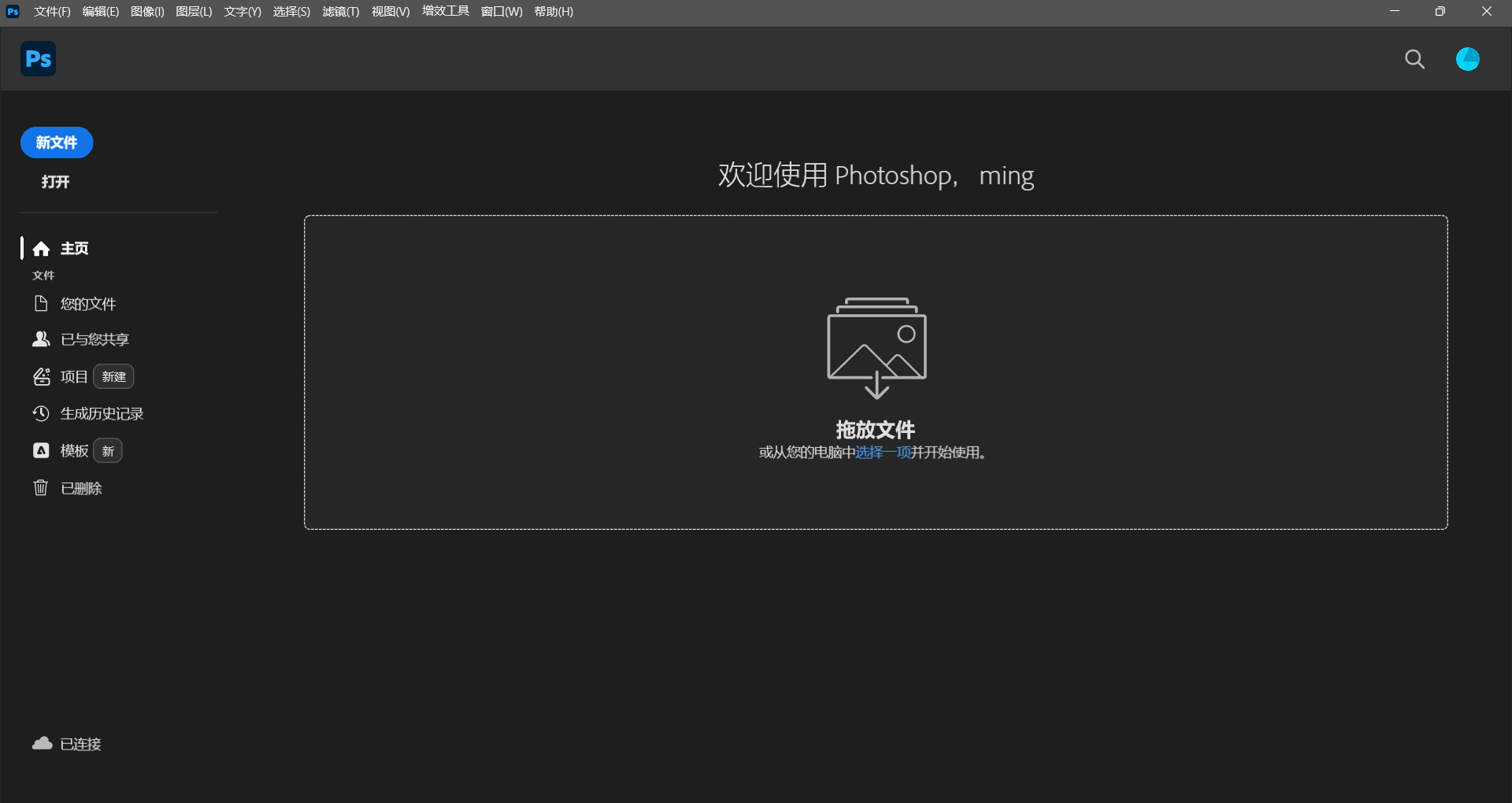Screen dimensions: 1512x803
Task: Click the 已与您共享 people icon
Action: [x=40, y=339]
